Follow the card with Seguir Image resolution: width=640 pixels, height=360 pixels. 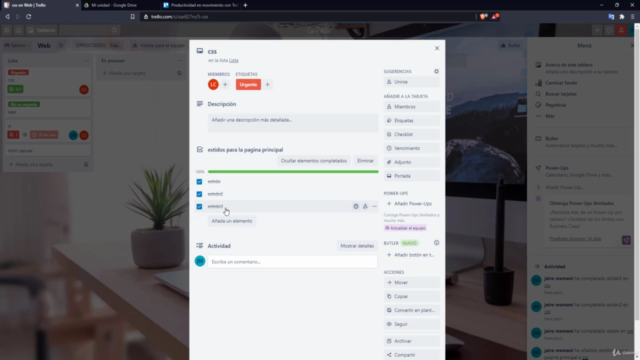point(411,324)
